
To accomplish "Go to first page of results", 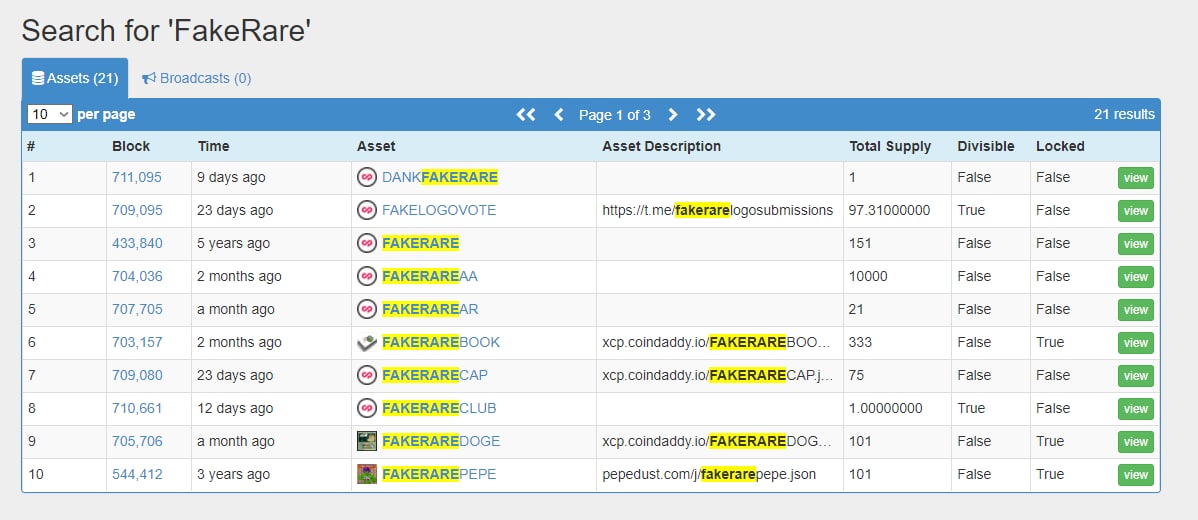I will point(526,115).
